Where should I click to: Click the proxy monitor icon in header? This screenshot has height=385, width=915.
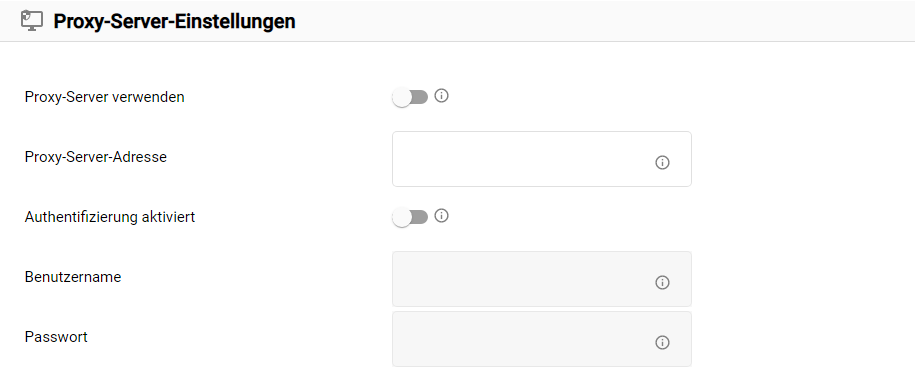(32, 21)
